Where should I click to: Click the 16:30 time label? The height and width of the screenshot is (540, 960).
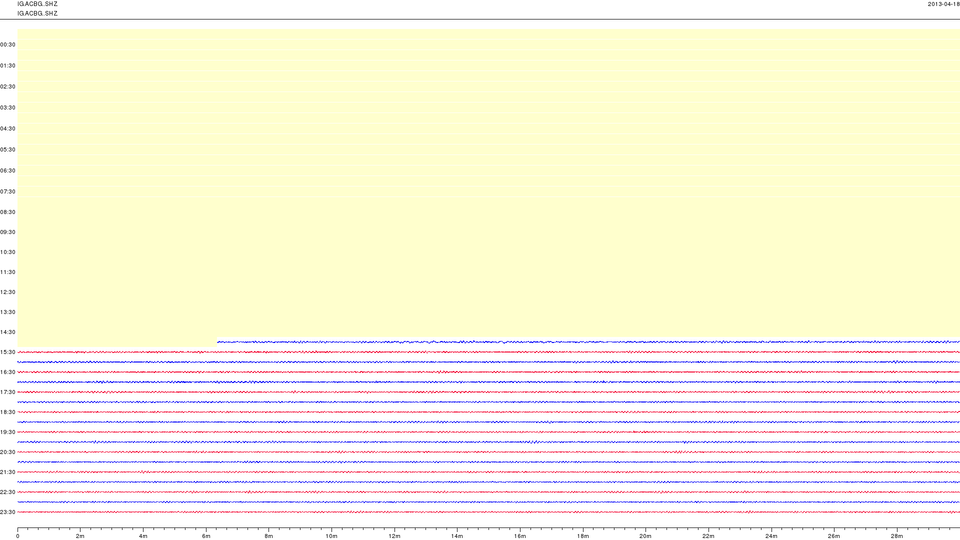[x=8, y=372]
